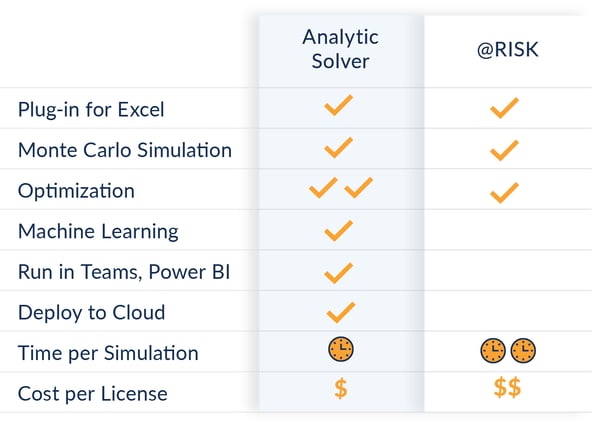Click Analytic Solver's Machine Learning checkmark

(340, 231)
